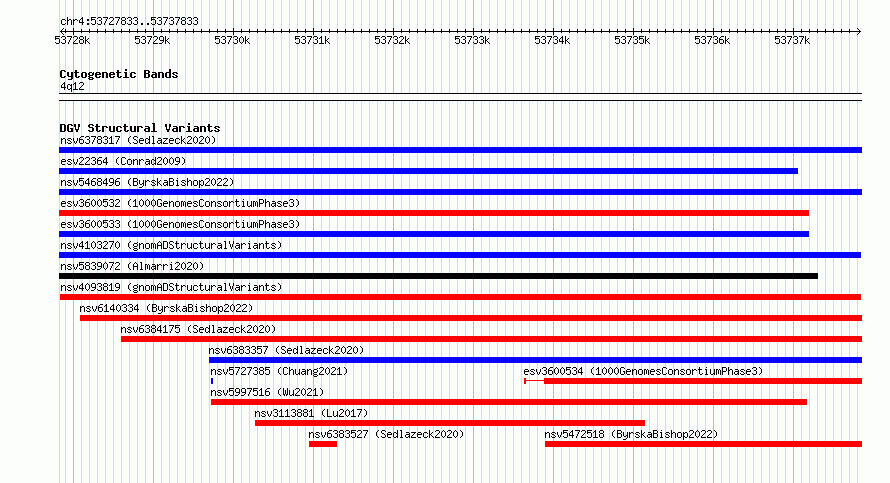The width and height of the screenshot is (890, 483).
Task: Select the blue bar for nsv4103270
Action: pos(460,255)
